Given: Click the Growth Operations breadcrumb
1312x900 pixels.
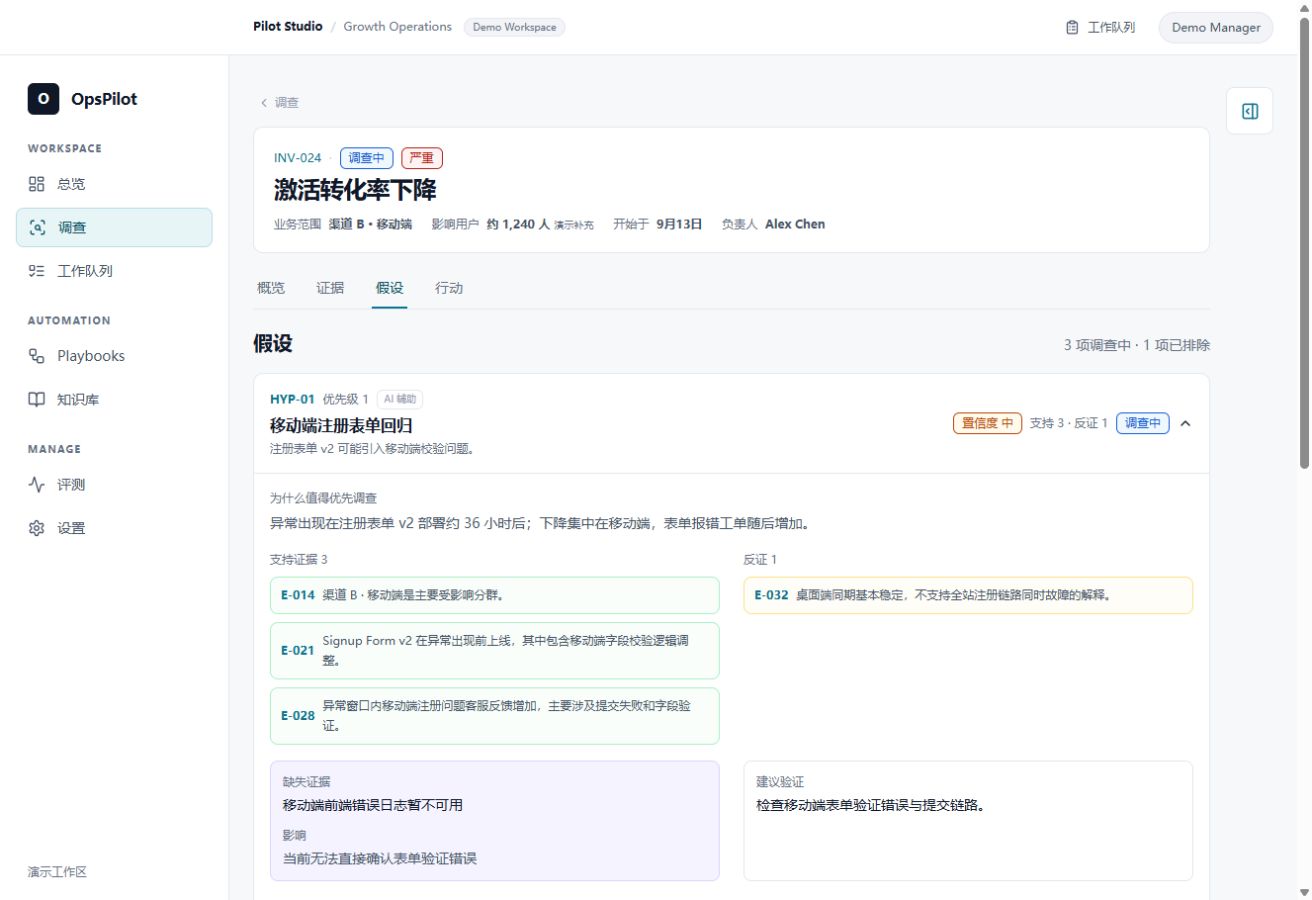Looking at the screenshot, I should (397, 27).
